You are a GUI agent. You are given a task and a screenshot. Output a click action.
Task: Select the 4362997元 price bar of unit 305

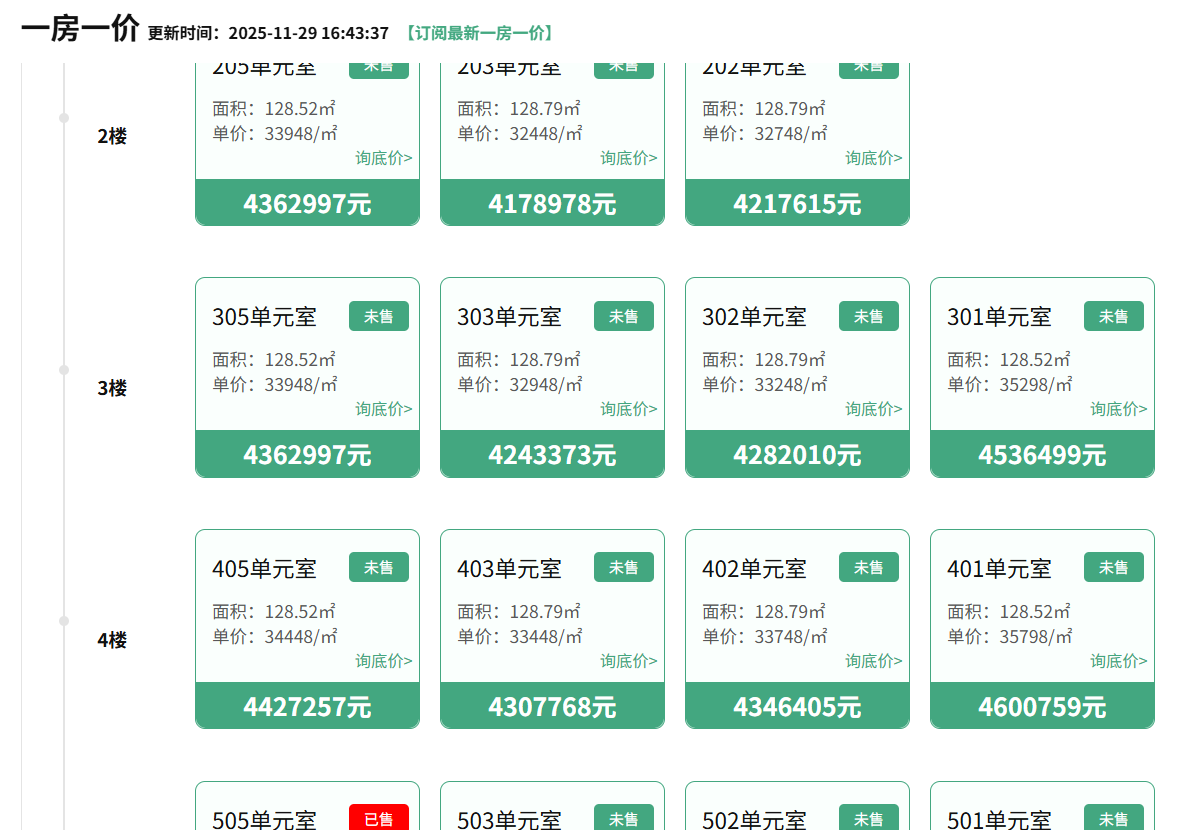point(307,454)
